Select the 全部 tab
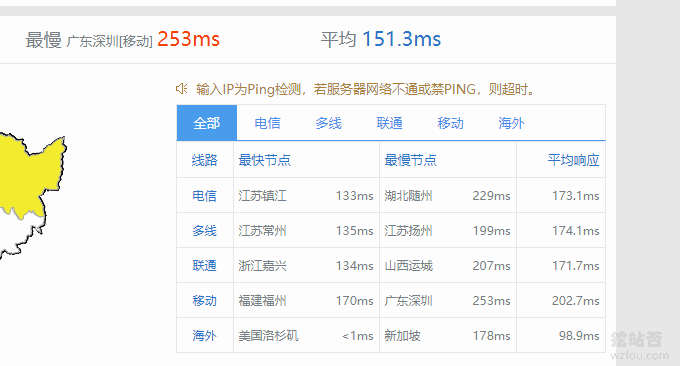This screenshot has width=680, height=366. tap(207, 123)
